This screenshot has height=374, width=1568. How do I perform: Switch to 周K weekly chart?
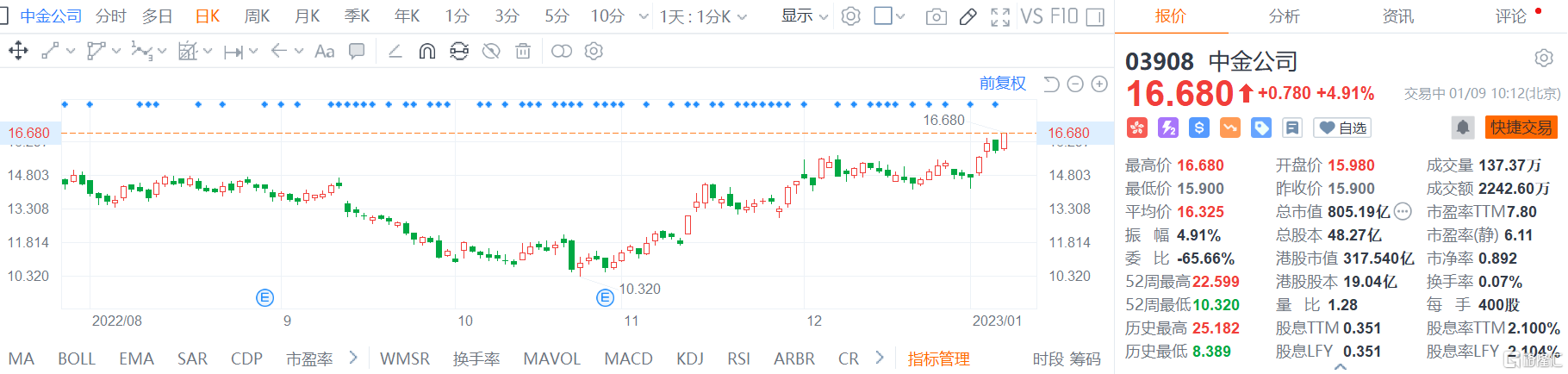coord(258,16)
